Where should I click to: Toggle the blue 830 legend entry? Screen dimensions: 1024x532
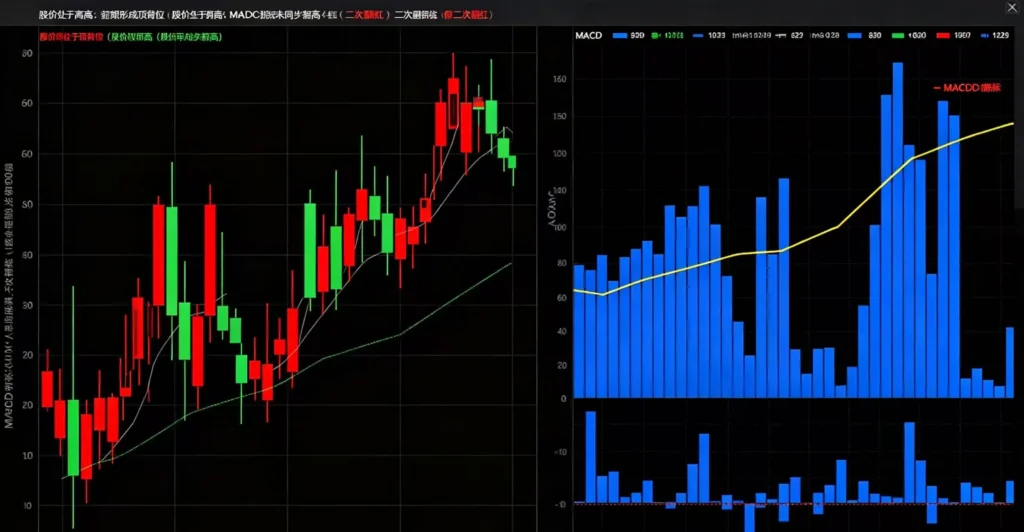(x=865, y=35)
